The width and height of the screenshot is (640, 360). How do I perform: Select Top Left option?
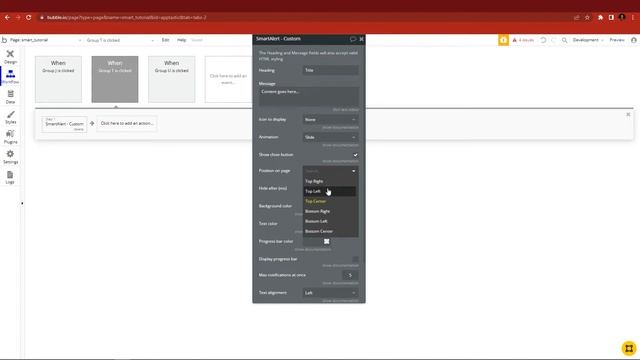(330, 191)
